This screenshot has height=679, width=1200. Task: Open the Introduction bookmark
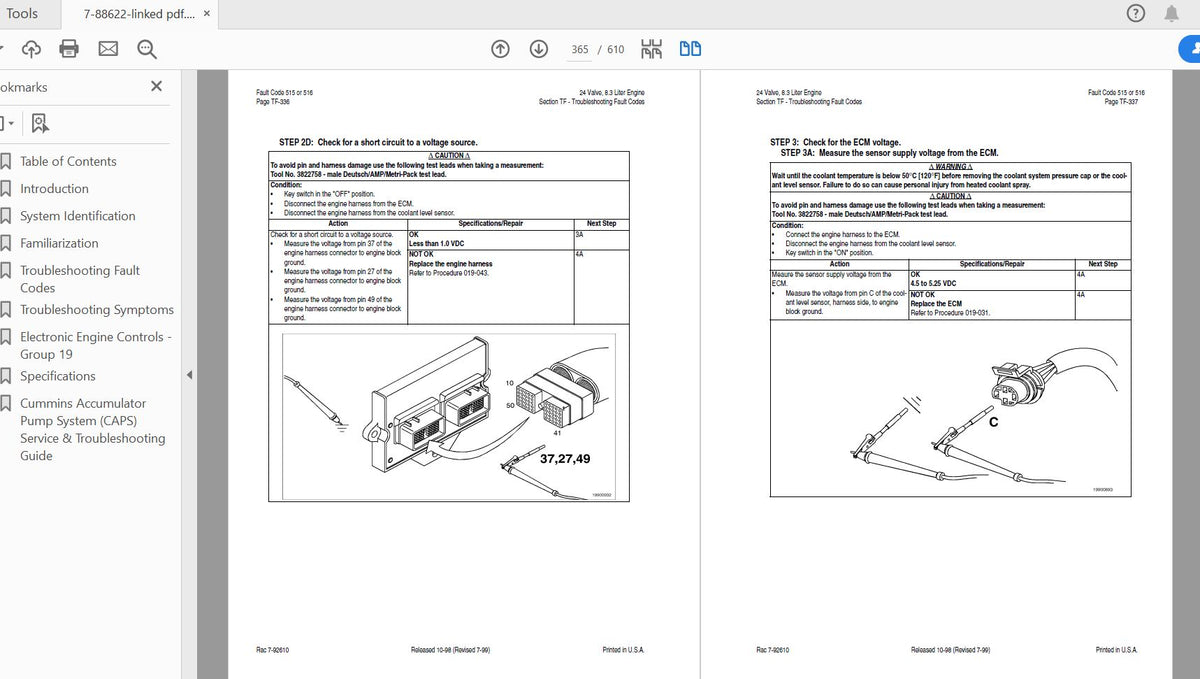pos(54,188)
